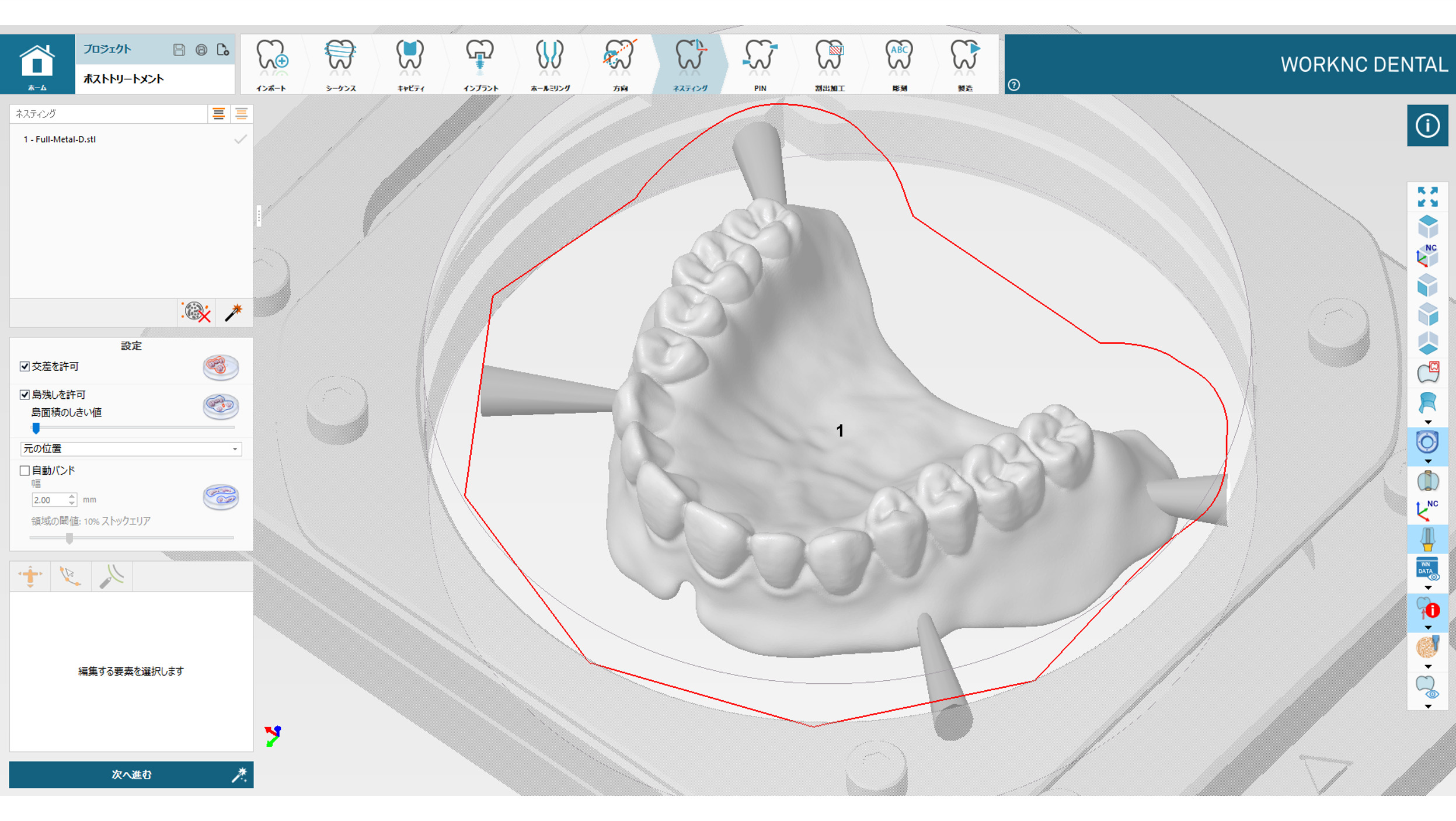1456x821 pixels.
Task: Open the information (i) panel button
Action: (x=1427, y=126)
